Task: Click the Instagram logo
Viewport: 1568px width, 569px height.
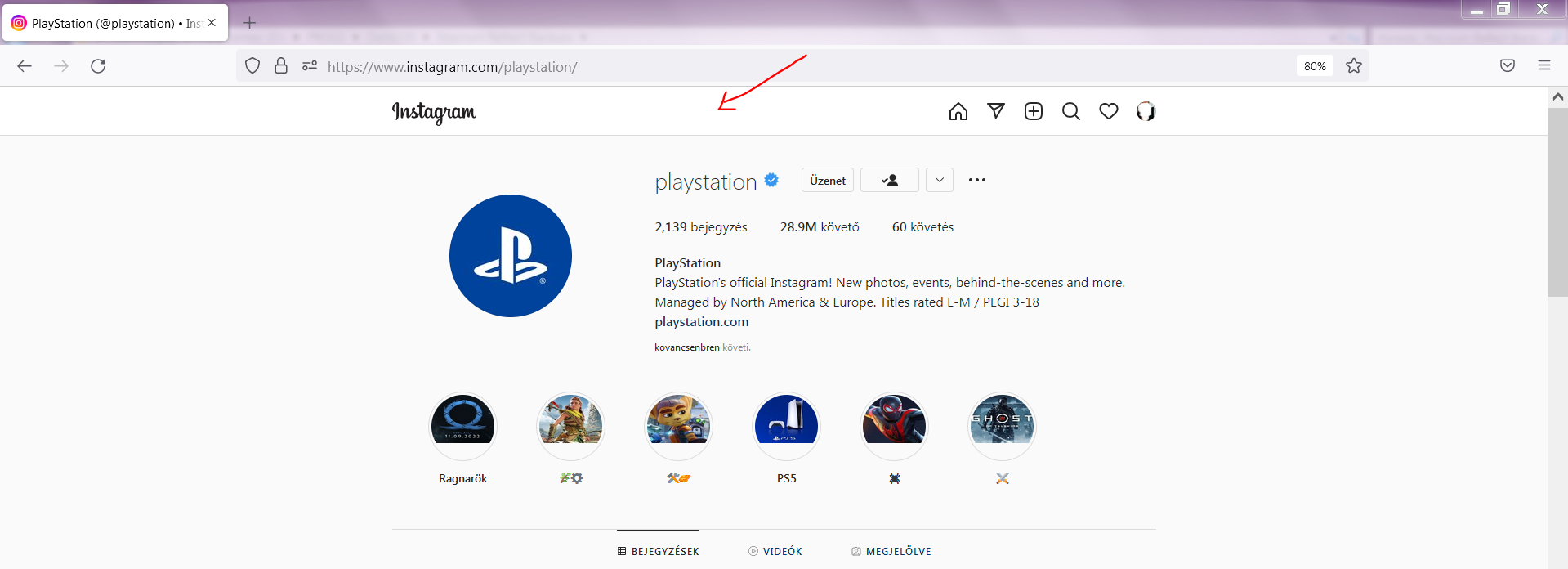Action: [x=434, y=112]
